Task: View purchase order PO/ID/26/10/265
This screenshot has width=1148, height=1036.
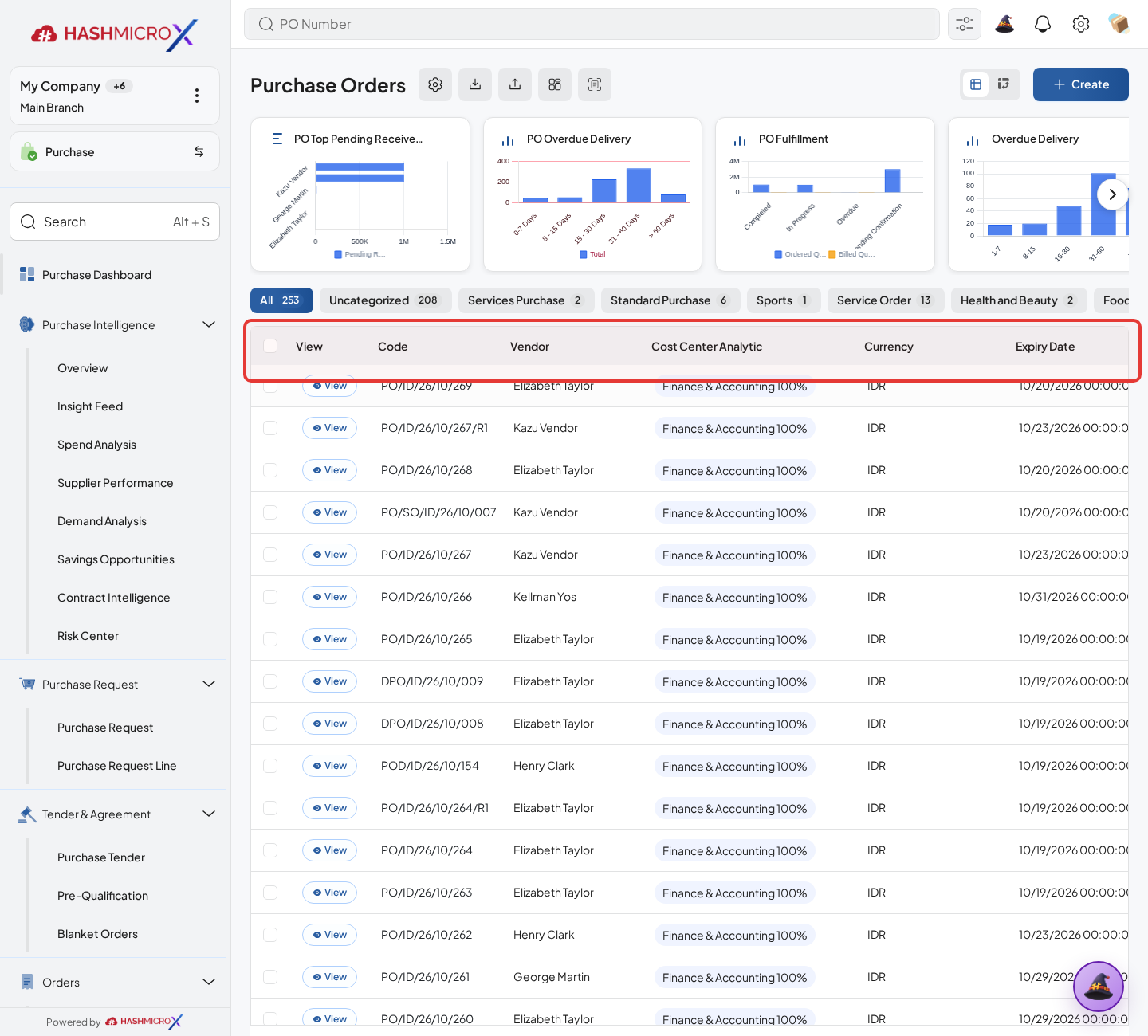Action: tap(329, 639)
